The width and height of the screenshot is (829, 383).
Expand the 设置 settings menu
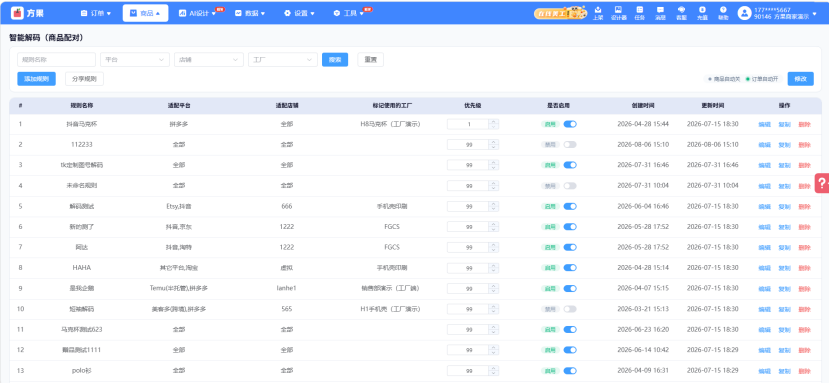(x=299, y=13)
